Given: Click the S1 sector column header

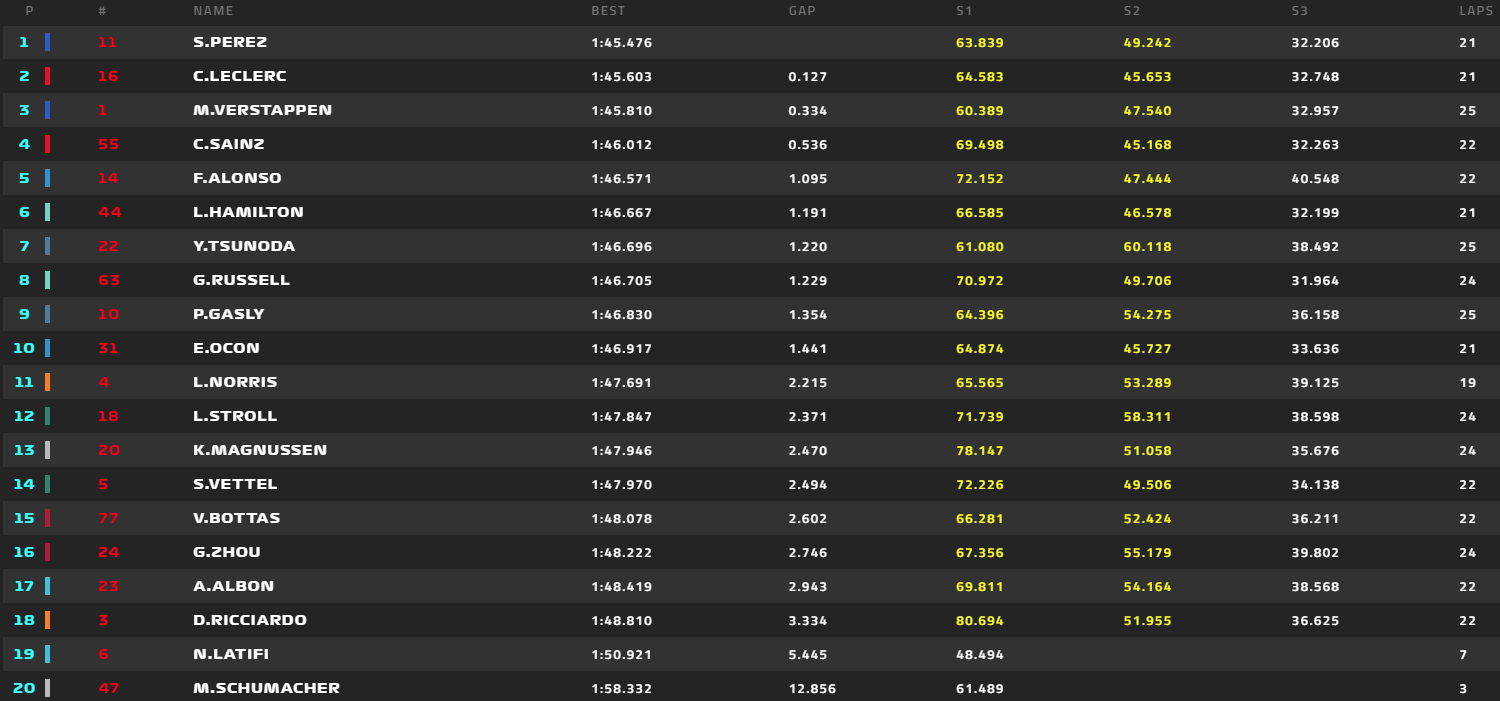Looking at the screenshot, I should [964, 11].
